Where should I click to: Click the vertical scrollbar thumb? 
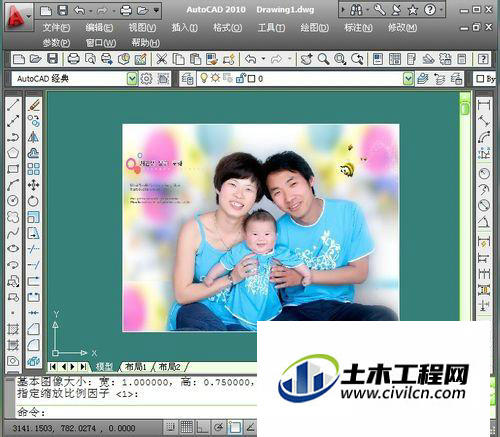(465, 108)
